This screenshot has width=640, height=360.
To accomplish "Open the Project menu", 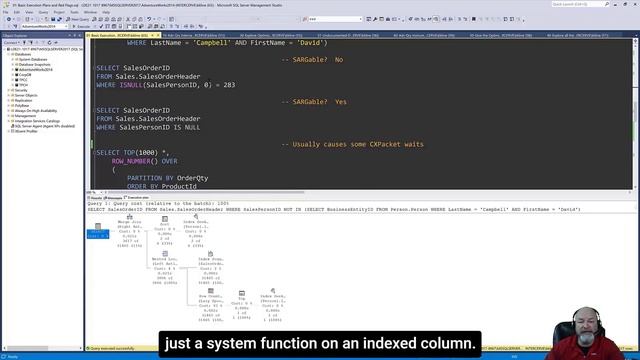I will pyautogui.click(x=59, y=12).
